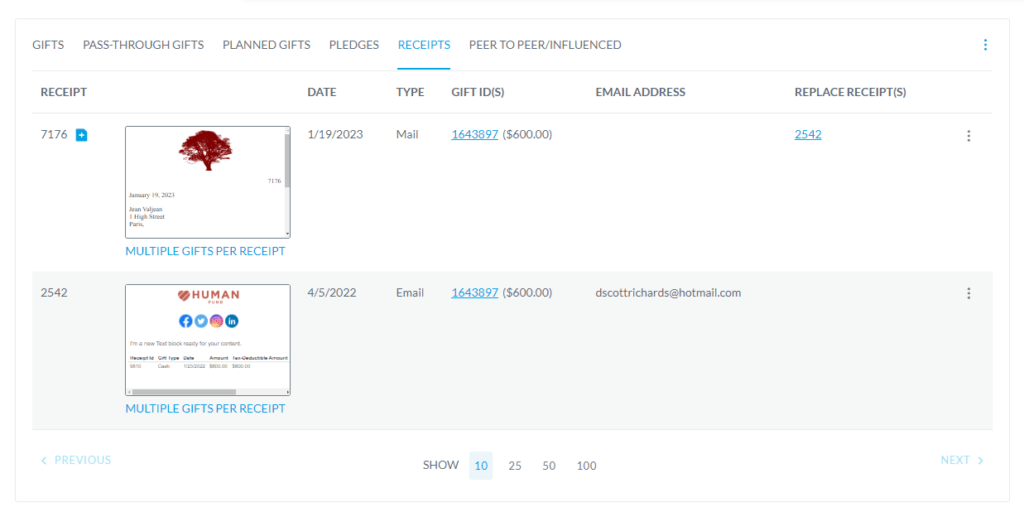Click the Email Address column header
1024x517 pixels.
pos(640,92)
